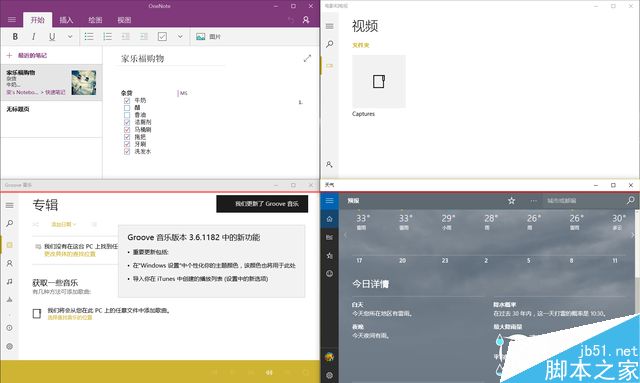
Task: Check the 香油 to-do item
Action: (x=127, y=115)
